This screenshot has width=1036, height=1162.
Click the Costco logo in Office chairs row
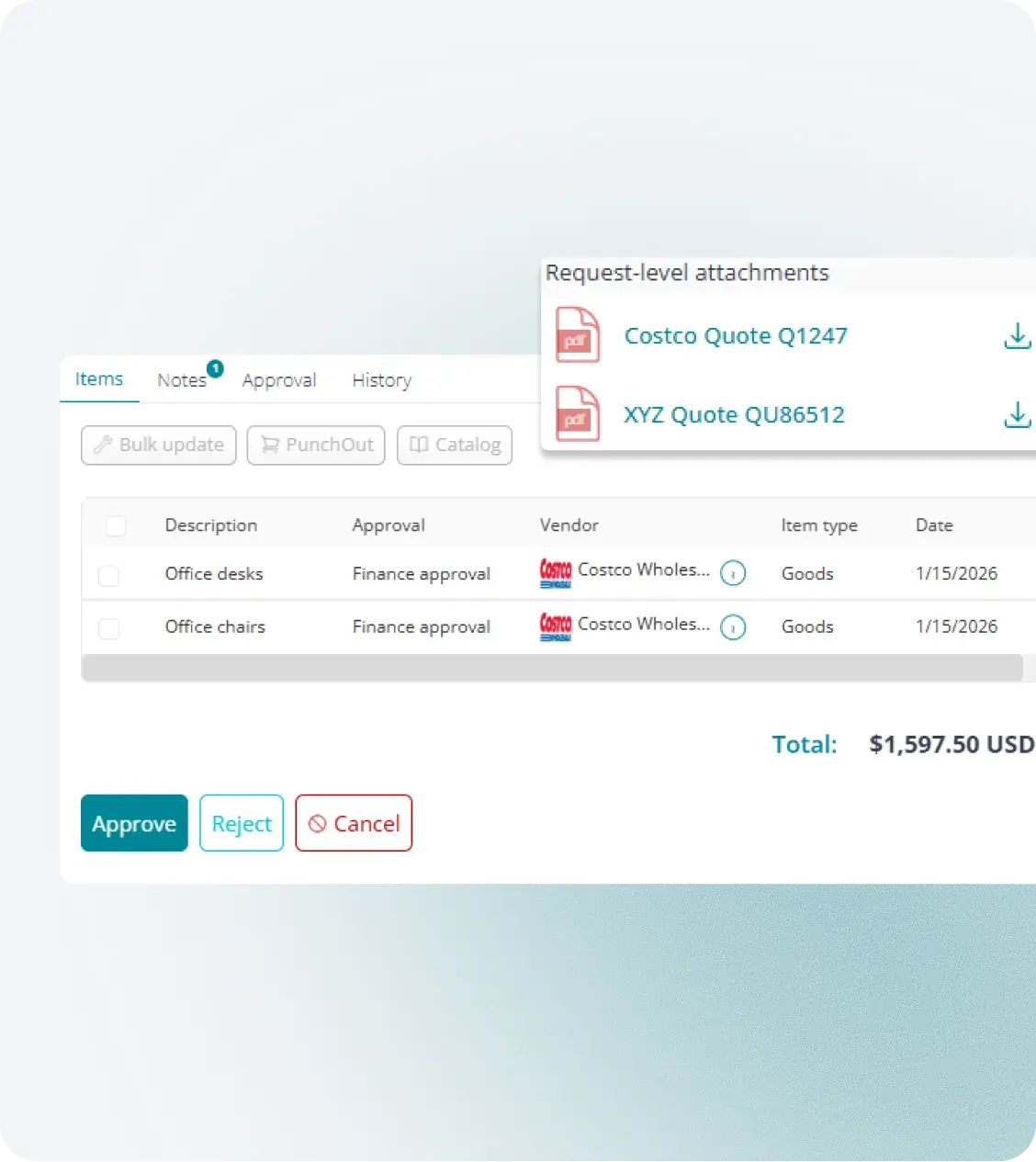tap(556, 626)
